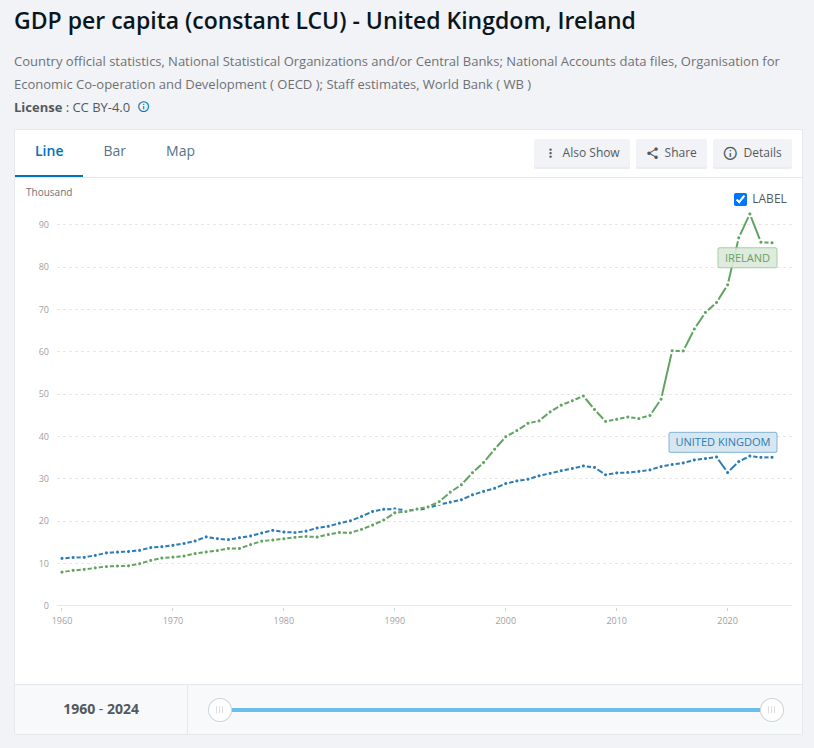Click the 90 y-axis value label
This screenshot has height=748, width=814.
44,225
